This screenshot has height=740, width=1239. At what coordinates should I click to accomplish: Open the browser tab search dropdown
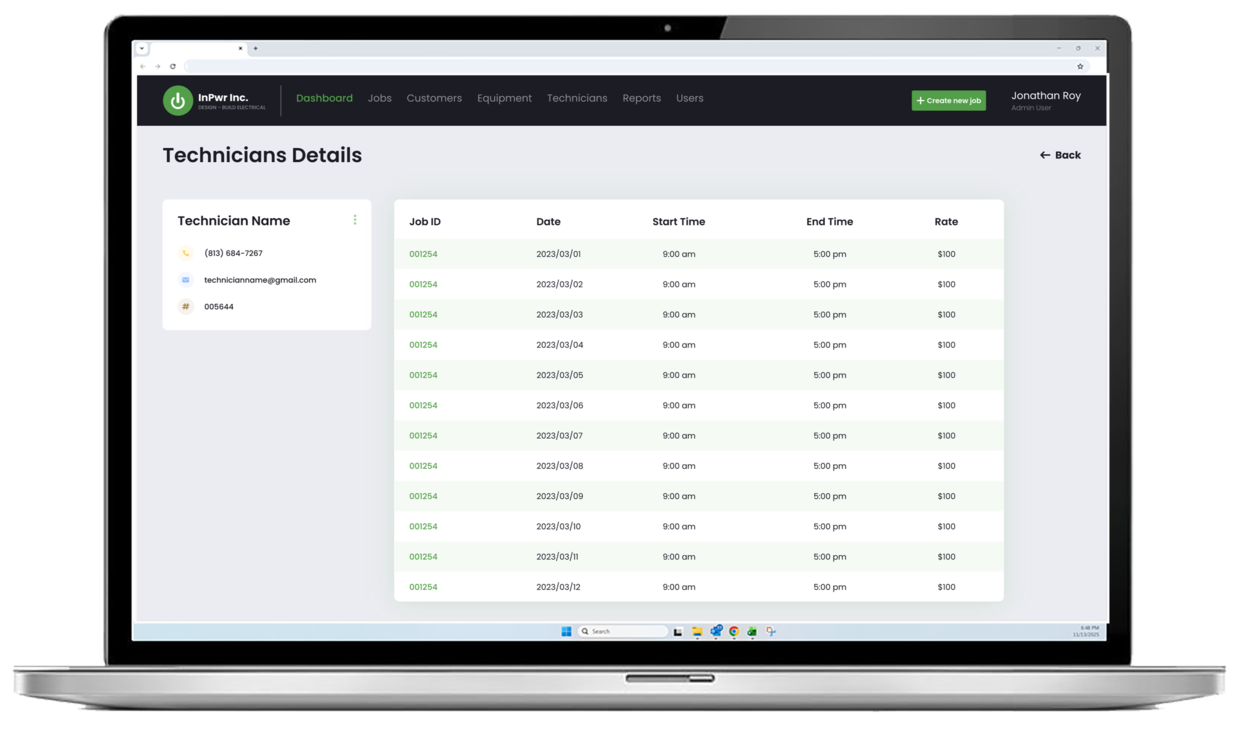(x=142, y=48)
